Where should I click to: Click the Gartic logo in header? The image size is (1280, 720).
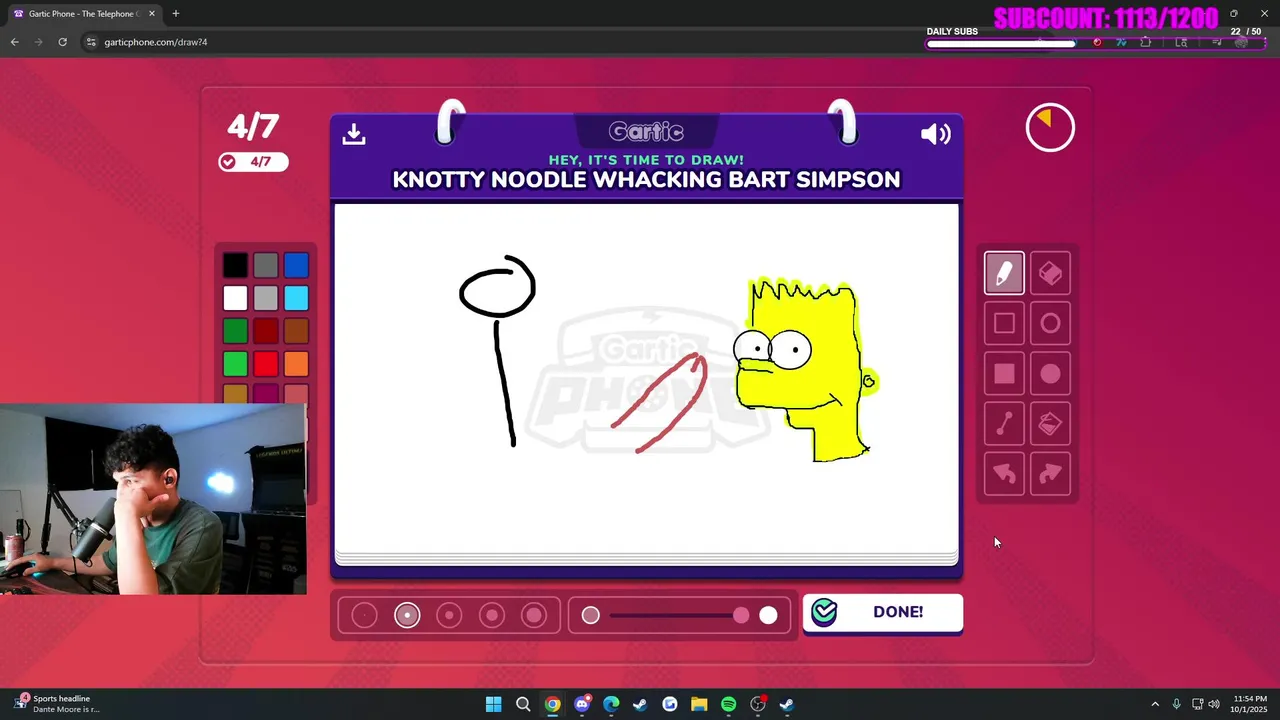[x=646, y=132]
